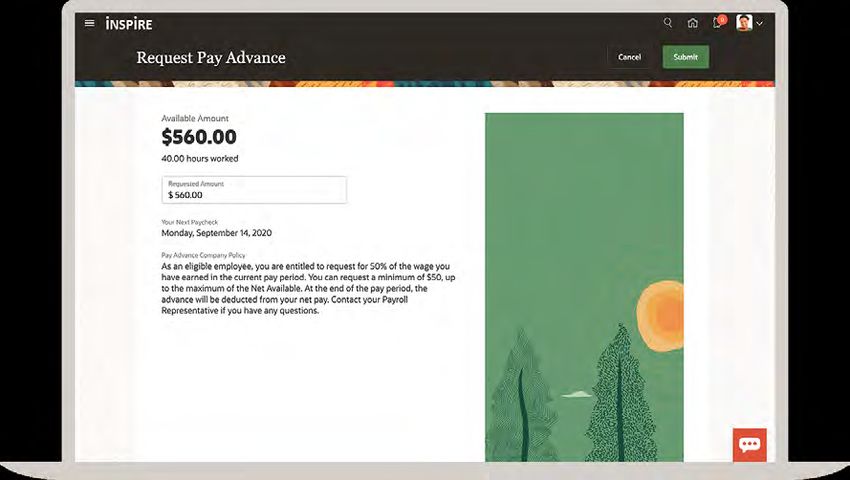The width and height of the screenshot is (850, 480).
Task: Click the red notification count badge
Action: (x=722, y=20)
